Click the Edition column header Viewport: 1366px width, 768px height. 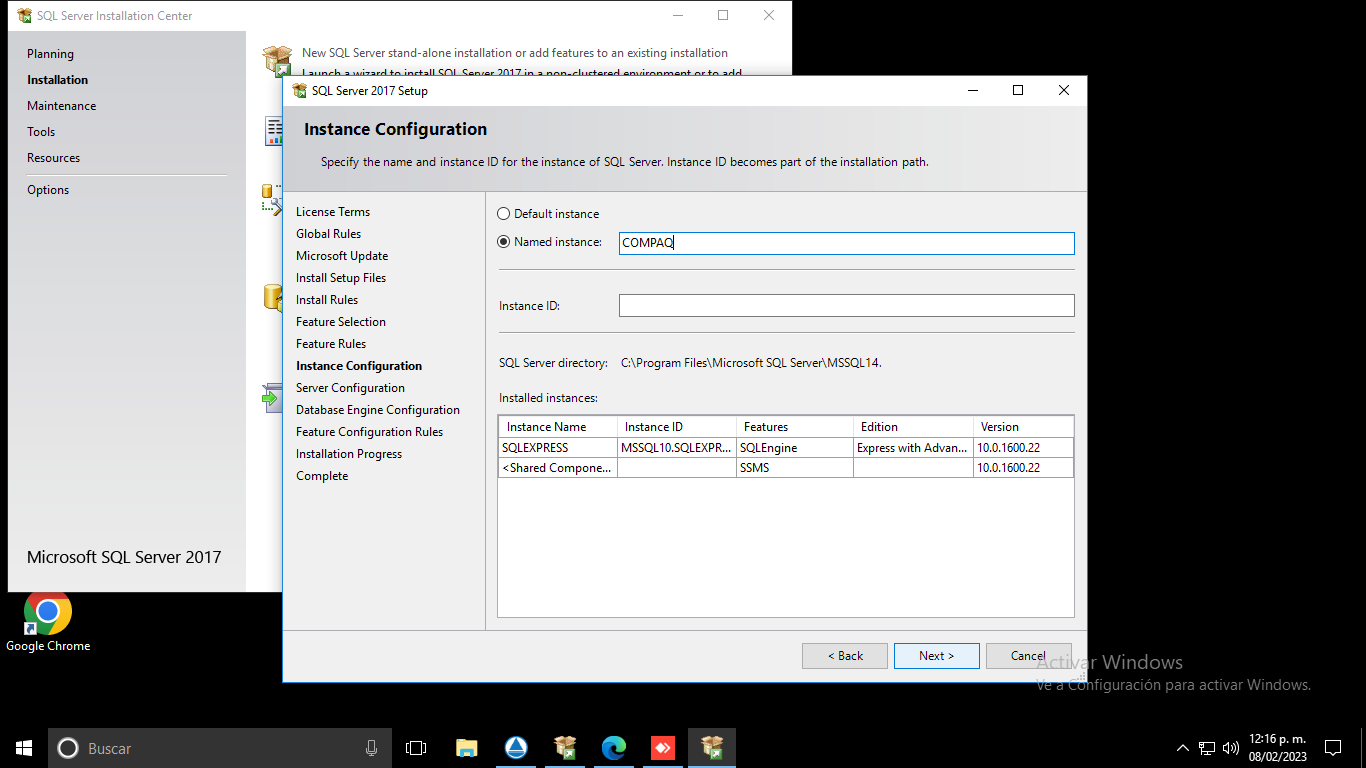913,427
